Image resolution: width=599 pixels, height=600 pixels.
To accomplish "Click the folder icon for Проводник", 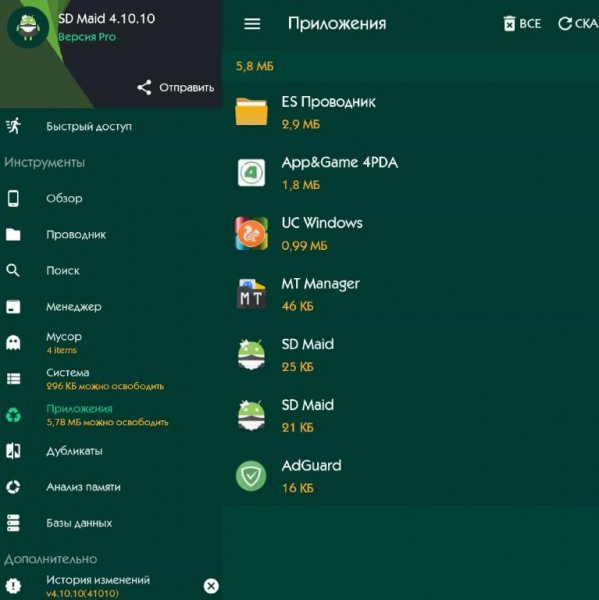I will [x=13, y=235].
